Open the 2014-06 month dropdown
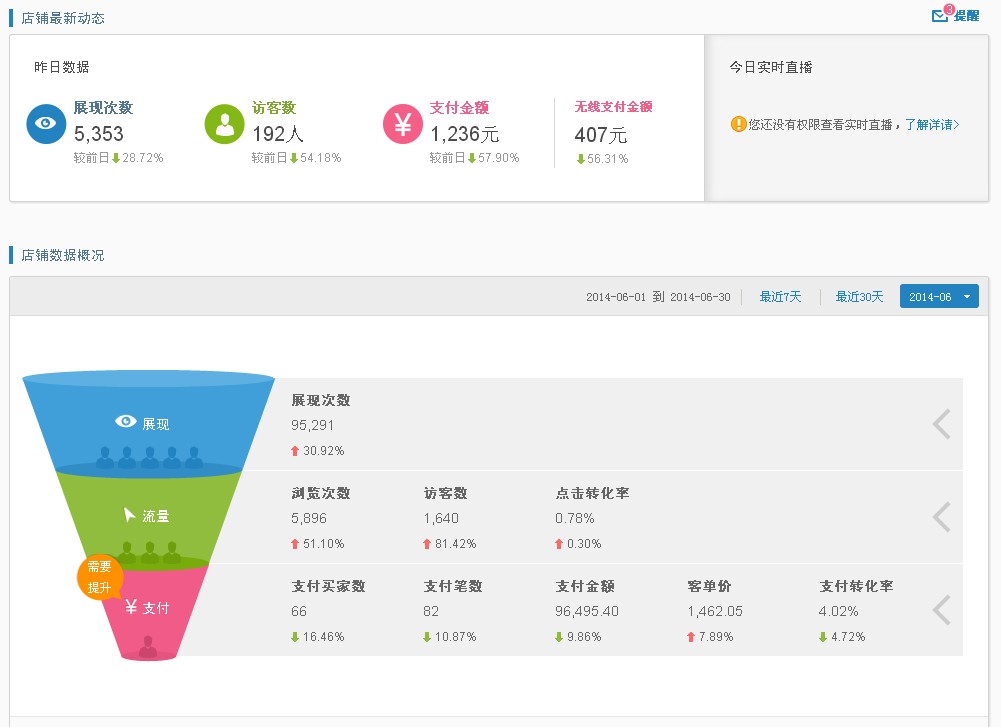The width and height of the screenshot is (1001, 727). 939,296
